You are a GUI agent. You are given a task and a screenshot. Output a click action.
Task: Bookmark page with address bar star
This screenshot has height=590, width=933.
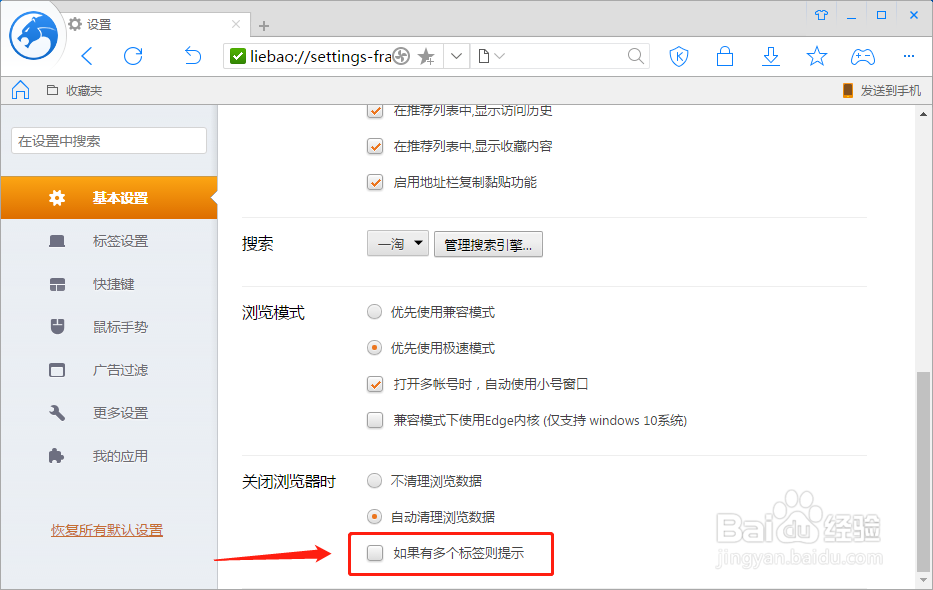coord(426,57)
